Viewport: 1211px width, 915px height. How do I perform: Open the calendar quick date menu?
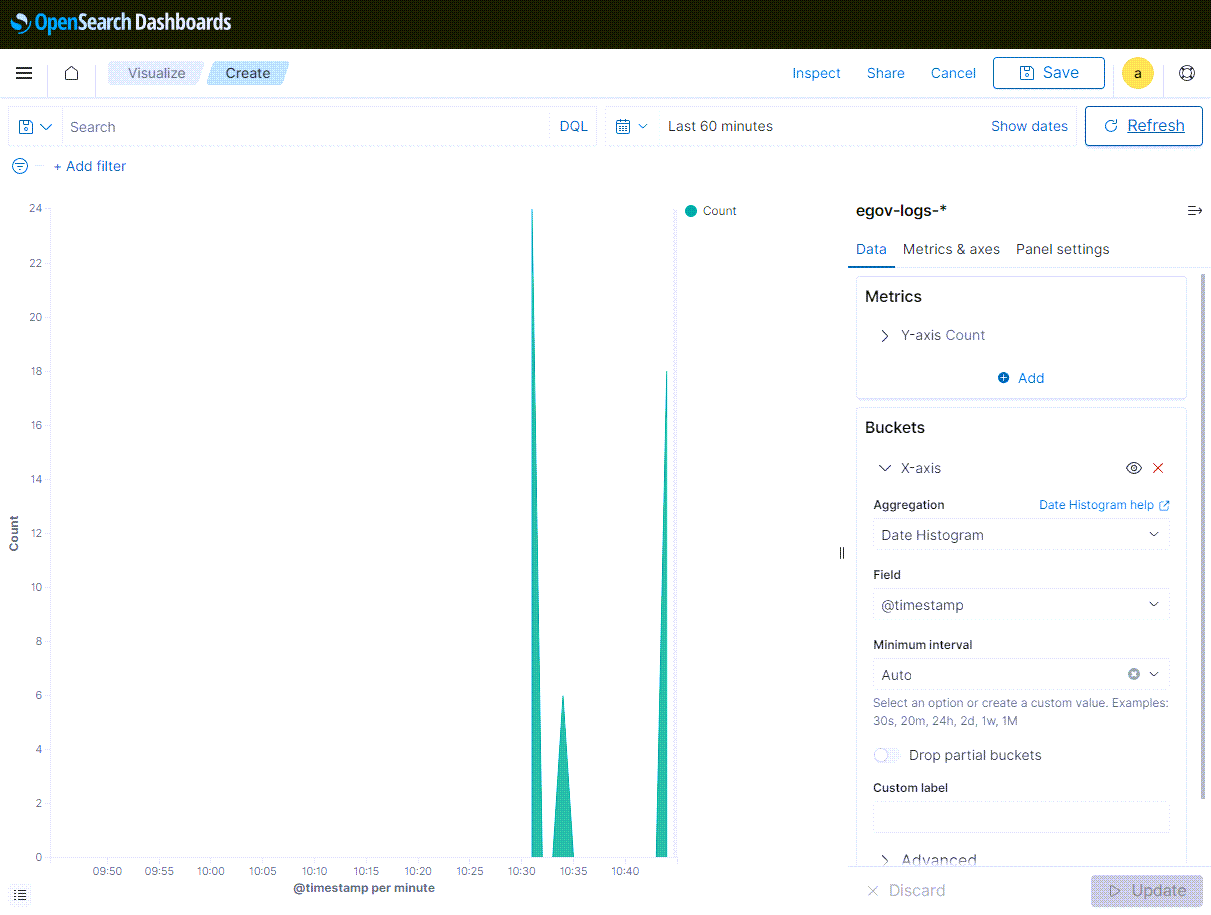[631, 126]
